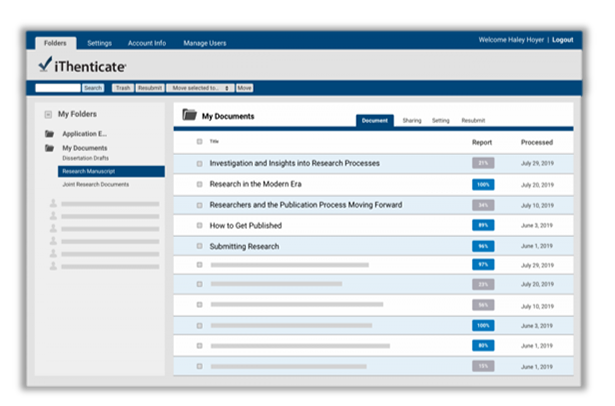The height and width of the screenshot is (406, 615).
Task: Check the Research in the Modern Era checkbox
Action: tap(200, 184)
